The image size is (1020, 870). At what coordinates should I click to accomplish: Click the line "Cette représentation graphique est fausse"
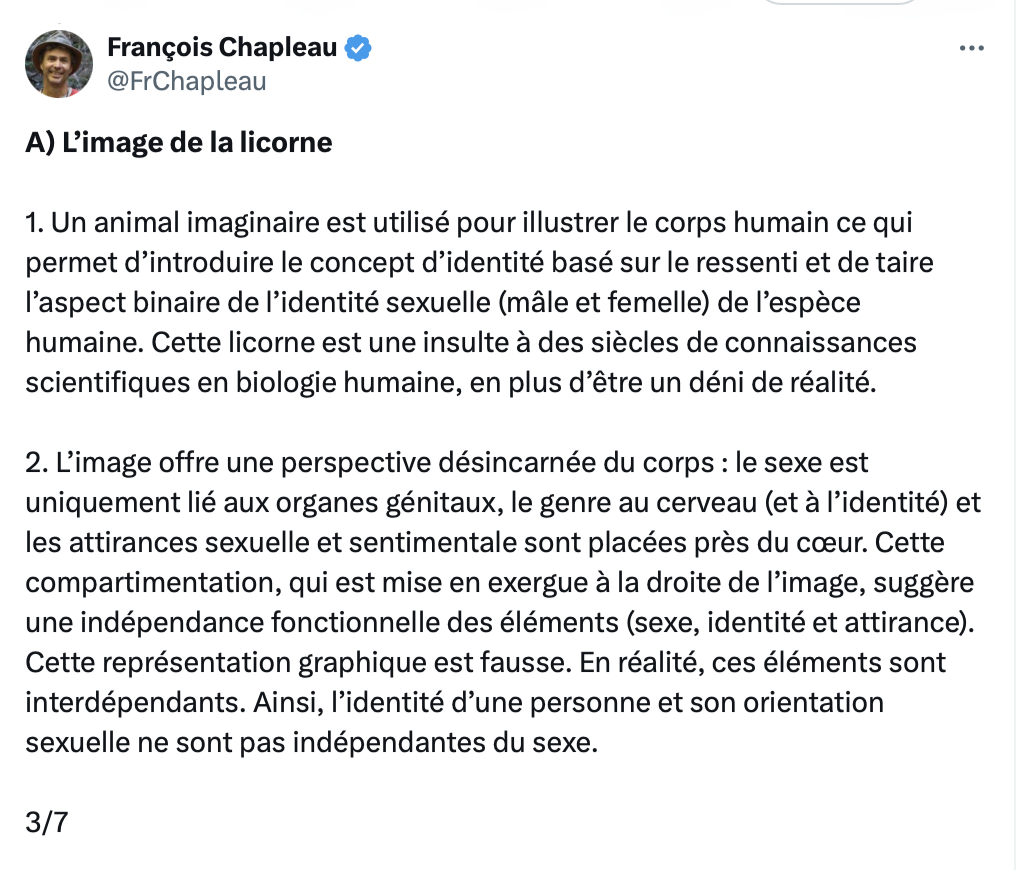coord(486,662)
